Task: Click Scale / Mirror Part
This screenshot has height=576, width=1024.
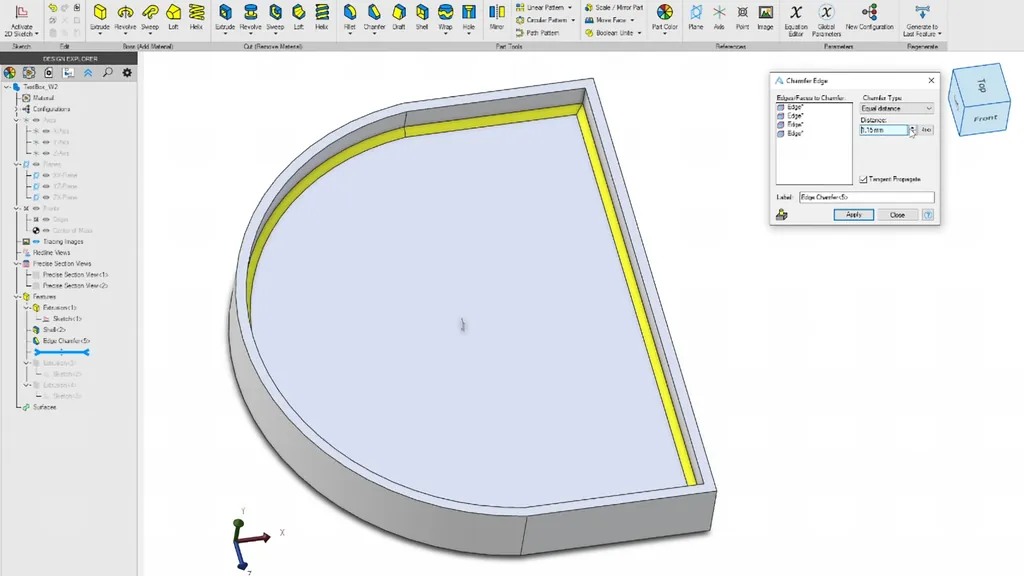Action: [x=613, y=7]
